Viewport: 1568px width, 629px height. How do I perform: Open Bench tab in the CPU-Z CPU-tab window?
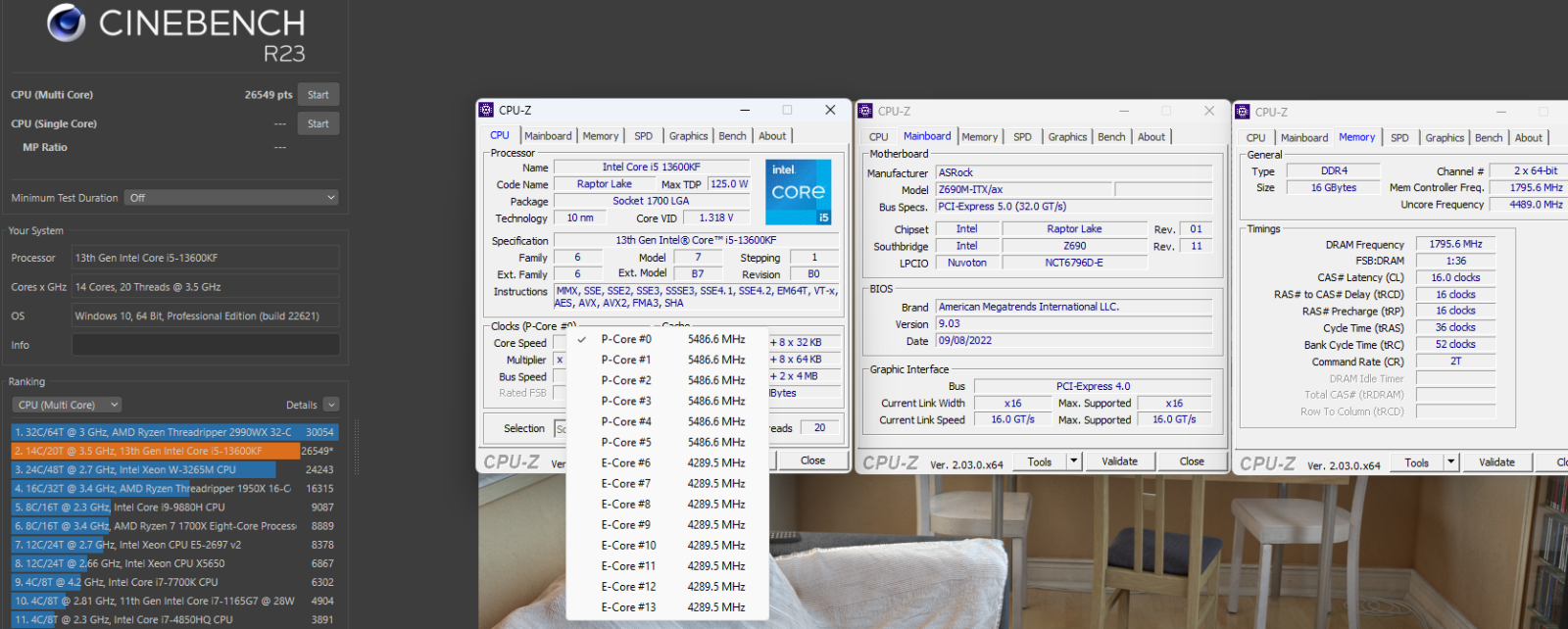click(x=732, y=136)
